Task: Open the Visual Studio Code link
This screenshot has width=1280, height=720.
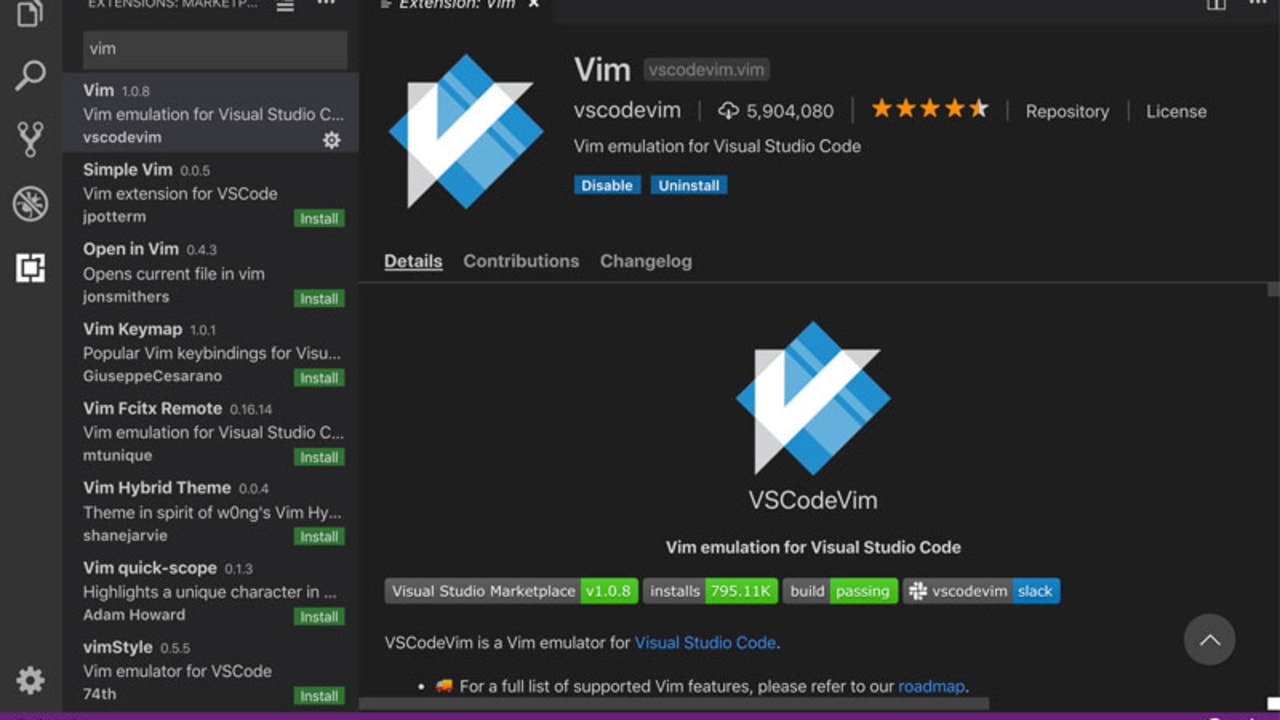Action: click(705, 643)
